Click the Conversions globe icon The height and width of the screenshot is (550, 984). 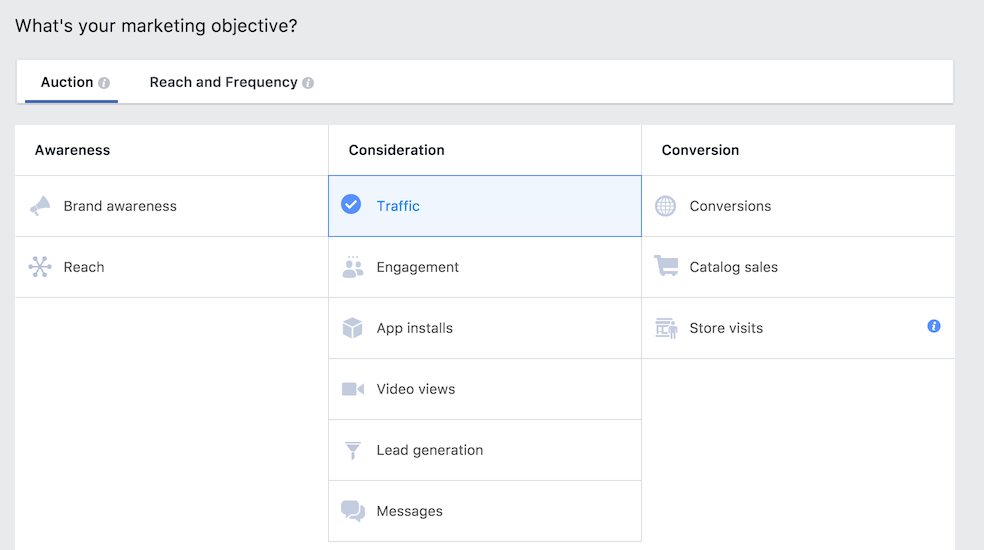[x=665, y=206]
